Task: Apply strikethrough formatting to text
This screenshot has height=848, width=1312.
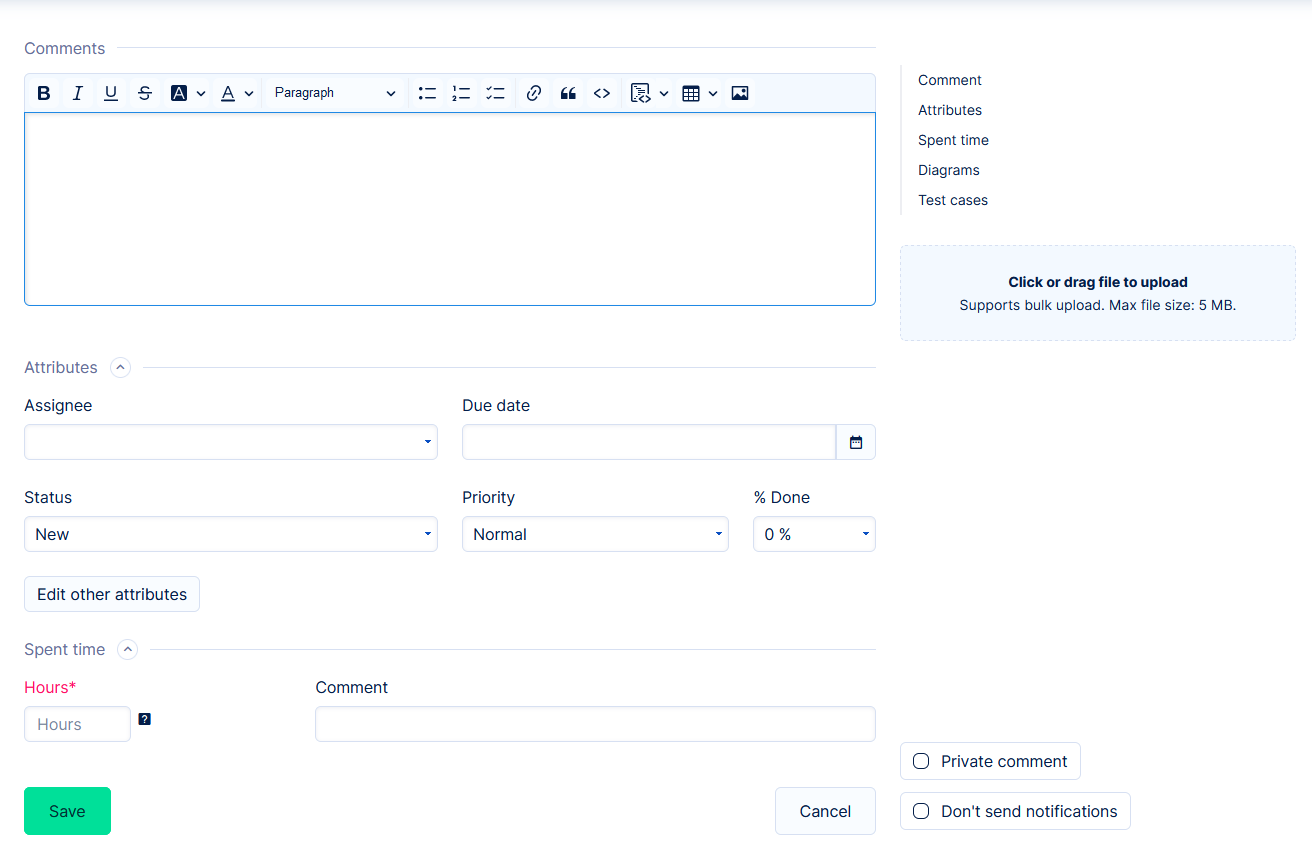Action: click(145, 93)
